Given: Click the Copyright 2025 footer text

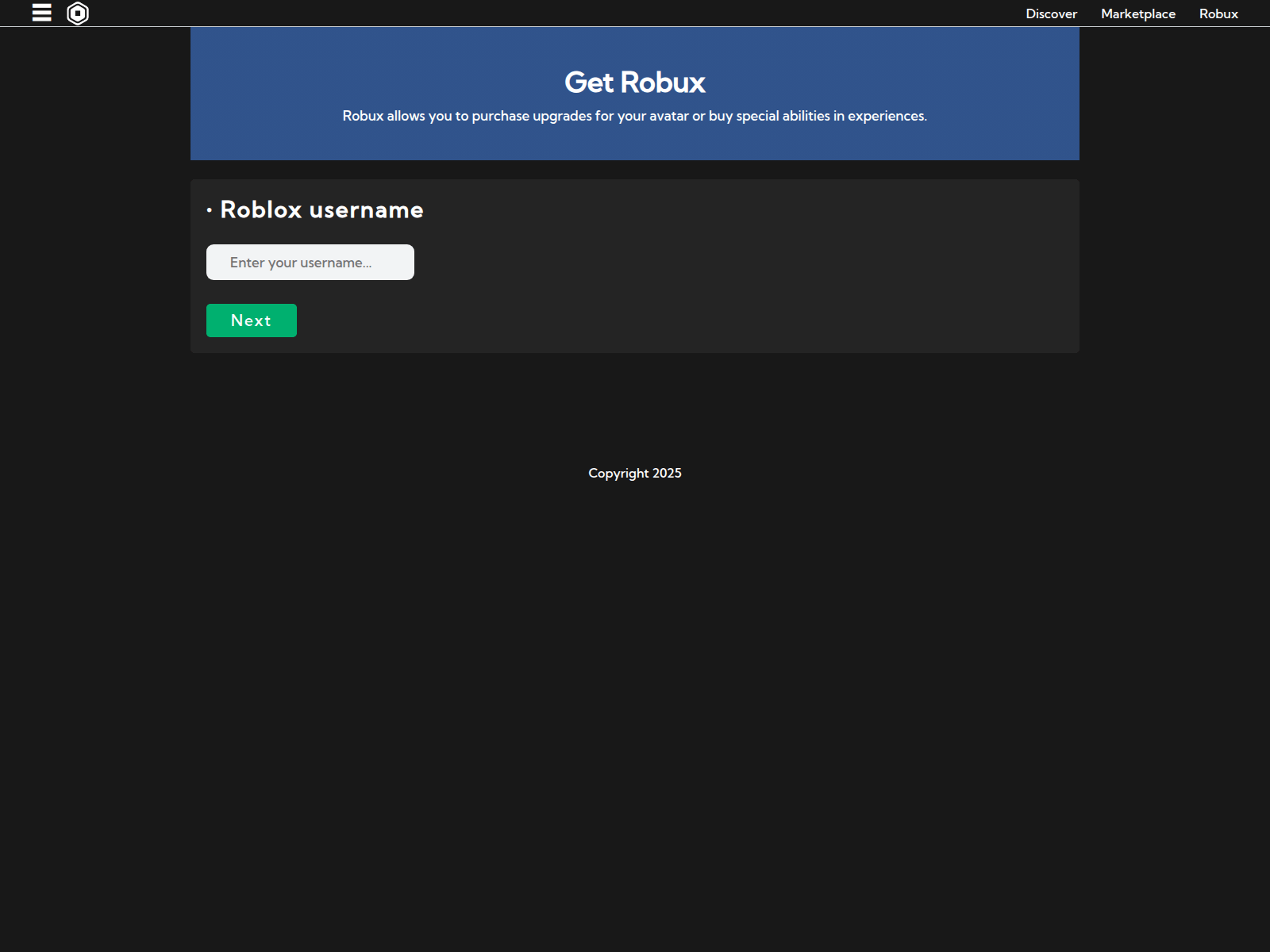Looking at the screenshot, I should pyautogui.click(x=635, y=473).
